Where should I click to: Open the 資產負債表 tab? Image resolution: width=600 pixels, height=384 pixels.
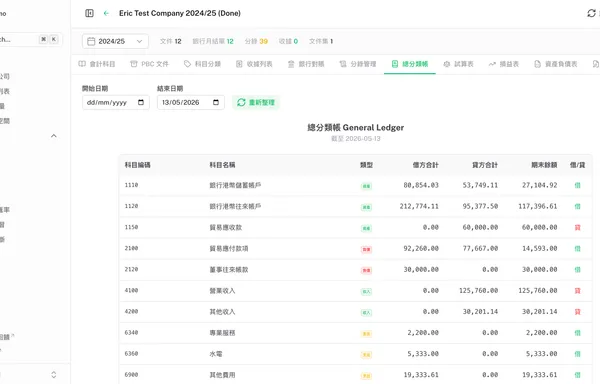[x=556, y=64]
